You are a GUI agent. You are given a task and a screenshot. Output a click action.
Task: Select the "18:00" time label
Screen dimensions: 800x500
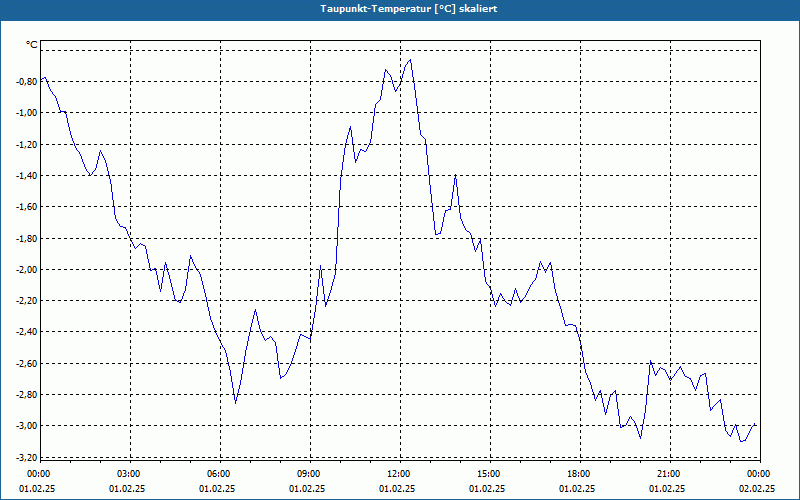click(x=578, y=474)
